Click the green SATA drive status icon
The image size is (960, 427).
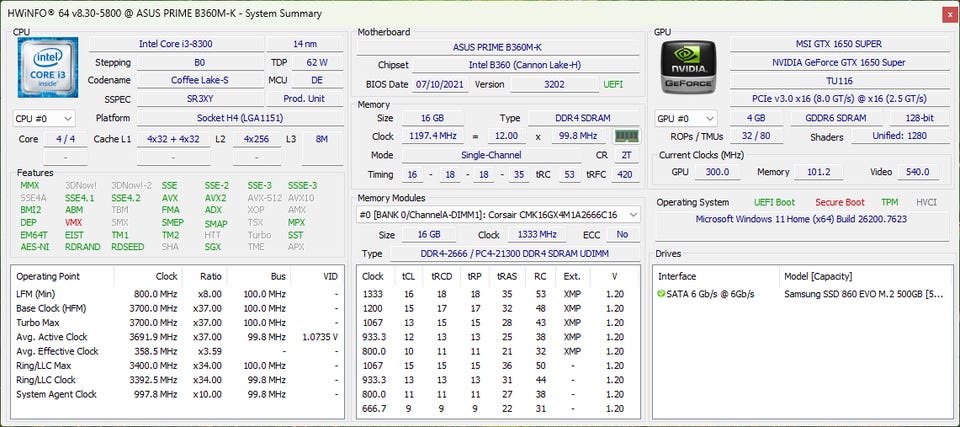661,293
